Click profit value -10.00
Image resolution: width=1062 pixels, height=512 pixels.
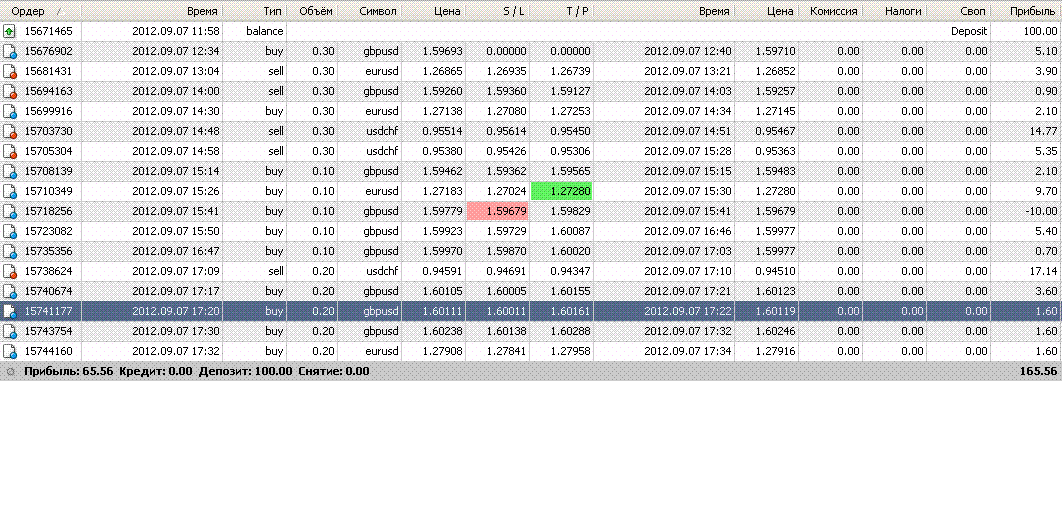click(1042, 211)
